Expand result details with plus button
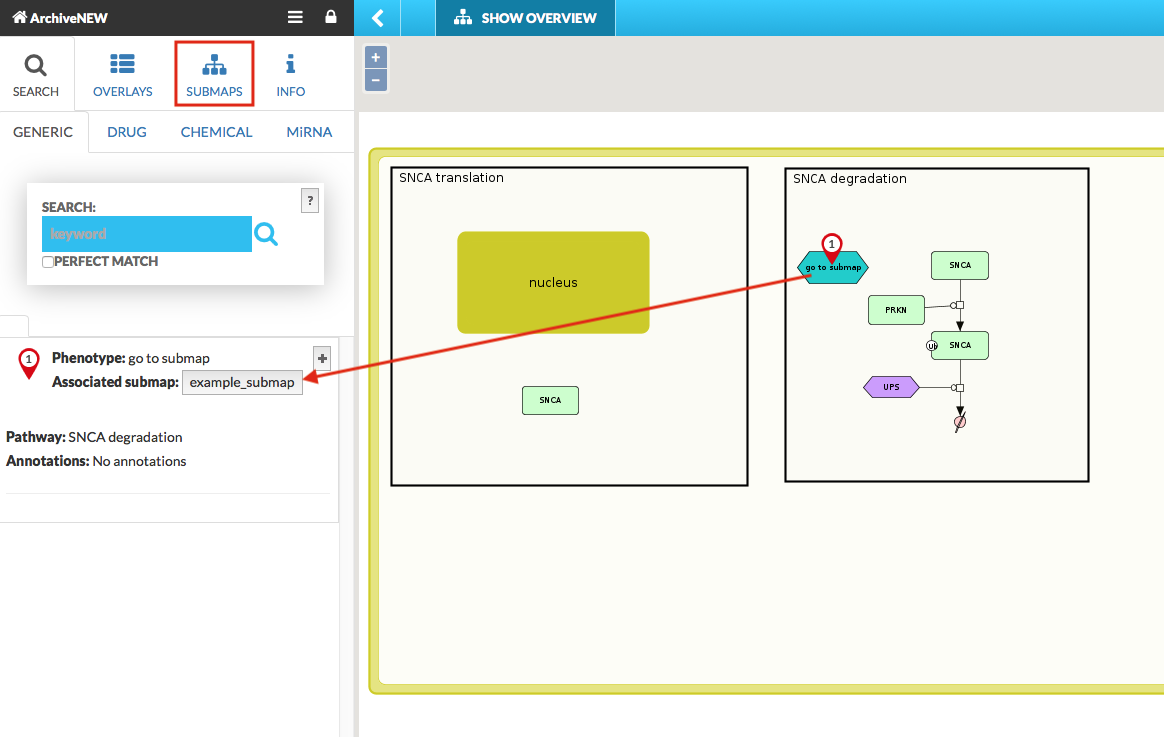Viewport: 1164px width, 737px height. [x=322, y=358]
